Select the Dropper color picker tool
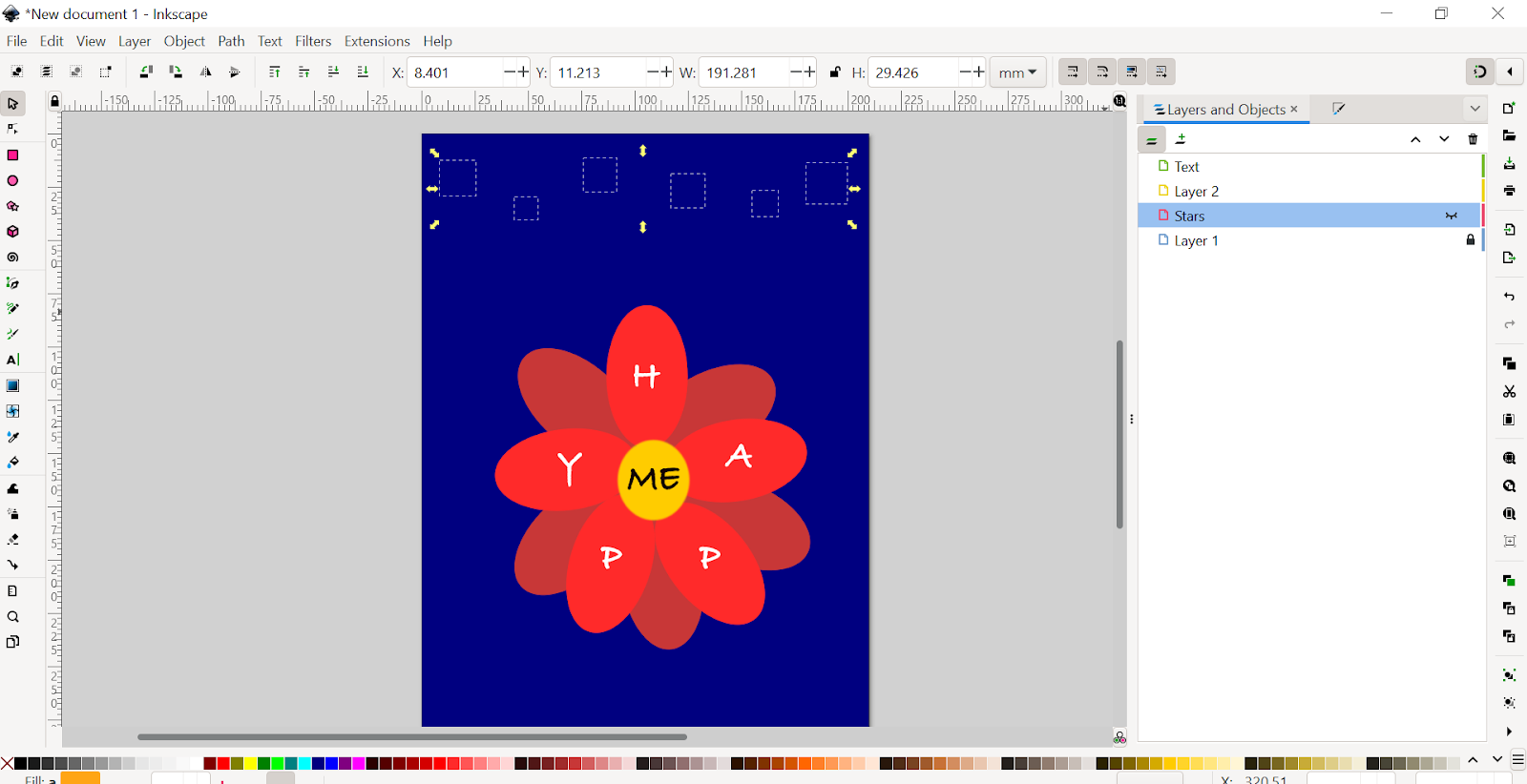This screenshot has height=784, width=1527. [x=12, y=437]
